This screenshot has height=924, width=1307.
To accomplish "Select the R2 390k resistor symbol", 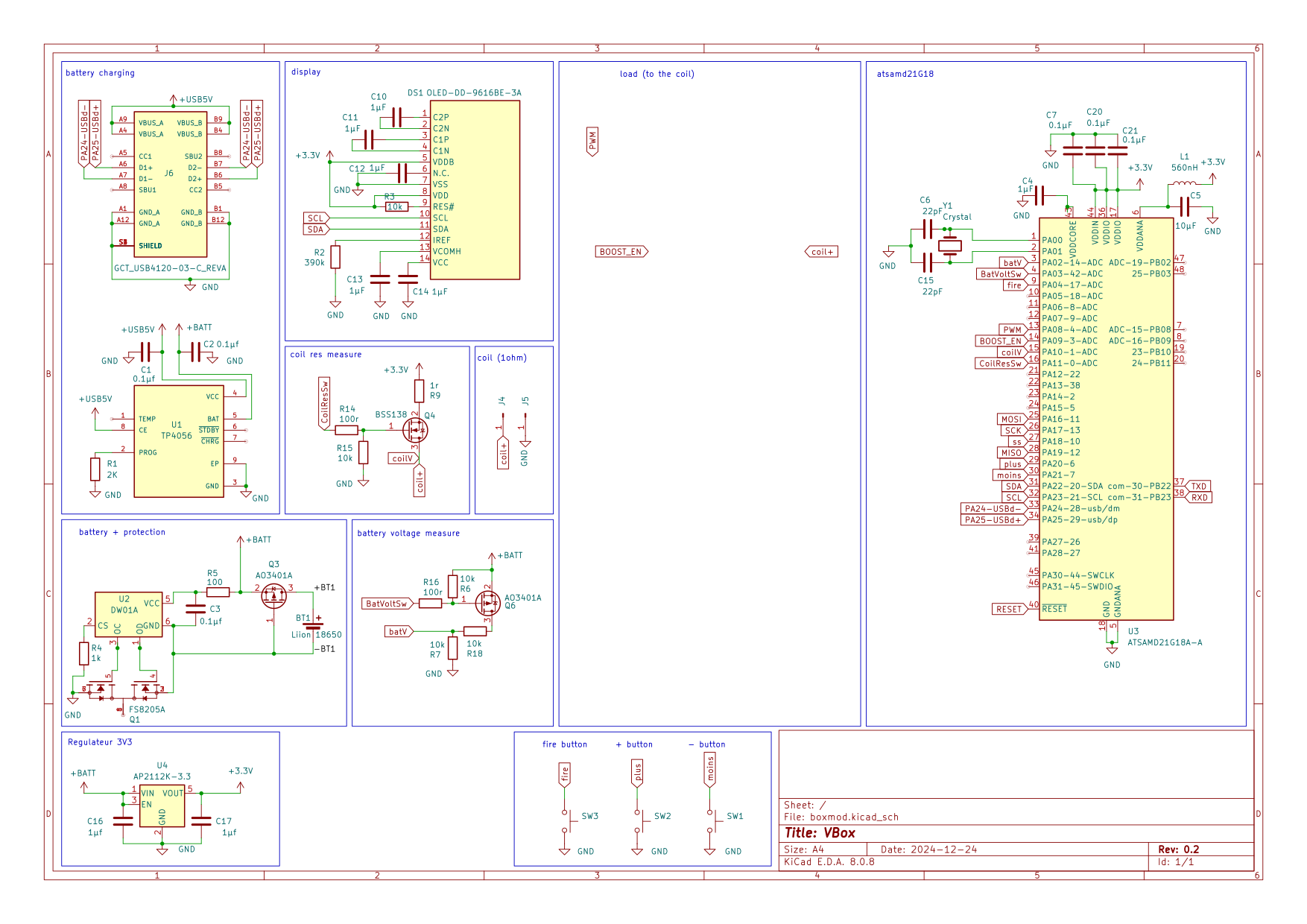I will [x=335, y=257].
